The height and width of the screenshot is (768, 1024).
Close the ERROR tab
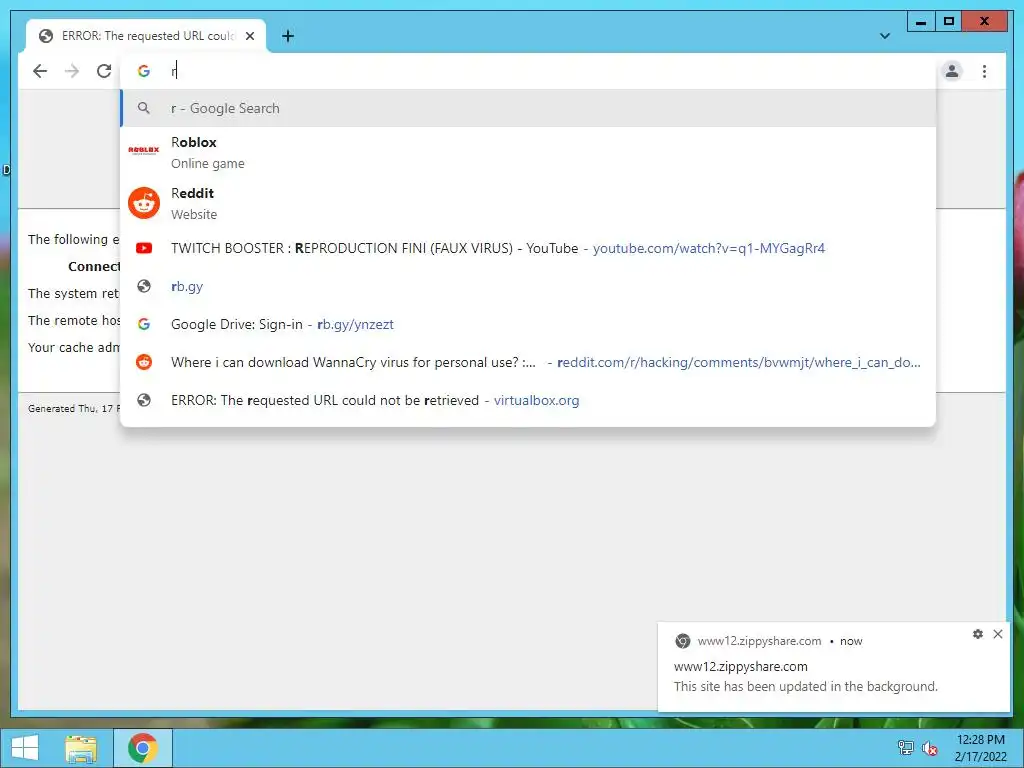(x=250, y=36)
